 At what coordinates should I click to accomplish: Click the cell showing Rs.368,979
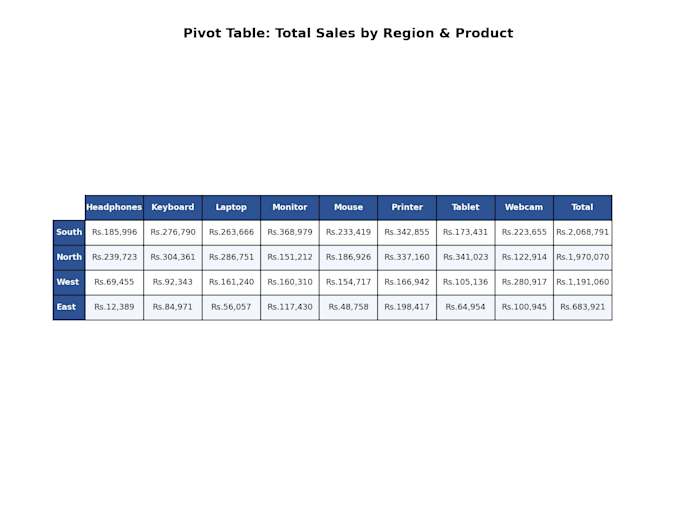(290, 232)
